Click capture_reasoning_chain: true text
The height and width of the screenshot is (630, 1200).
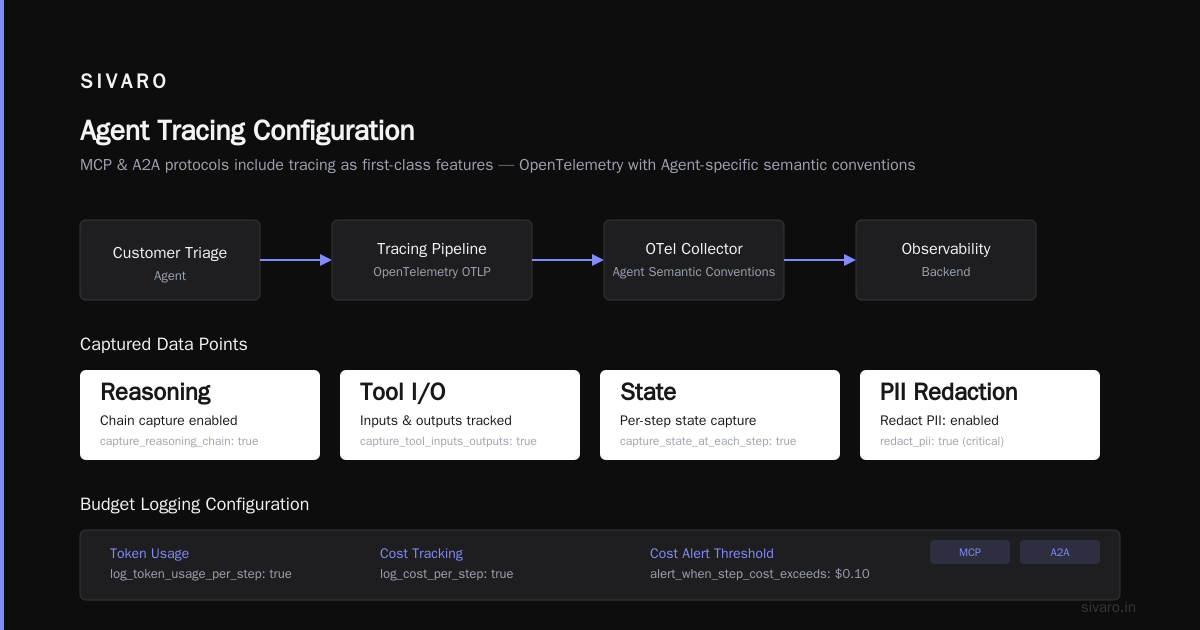coord(180,441)
